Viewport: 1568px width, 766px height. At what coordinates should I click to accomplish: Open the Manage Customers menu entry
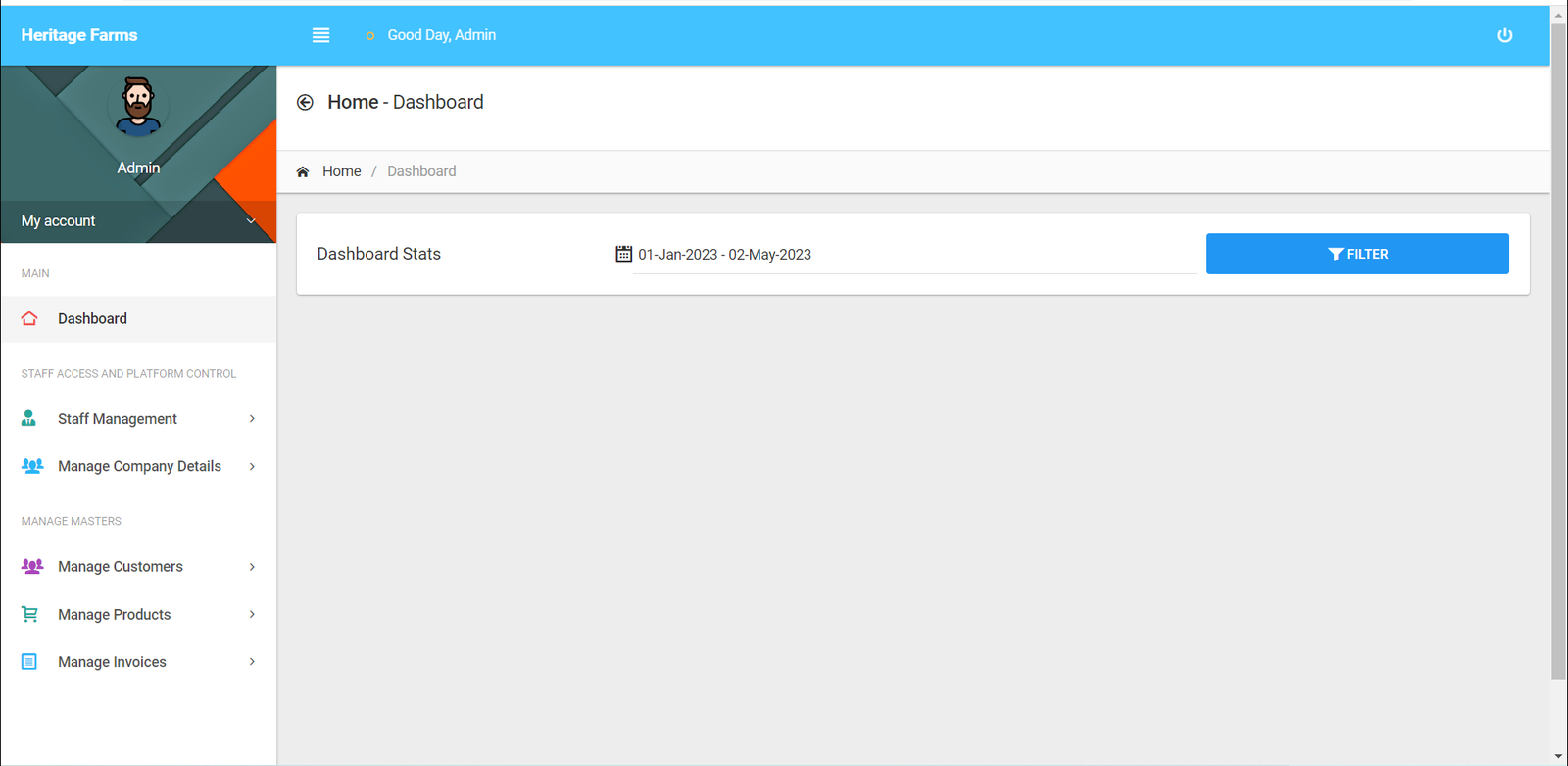pos(121,567)
